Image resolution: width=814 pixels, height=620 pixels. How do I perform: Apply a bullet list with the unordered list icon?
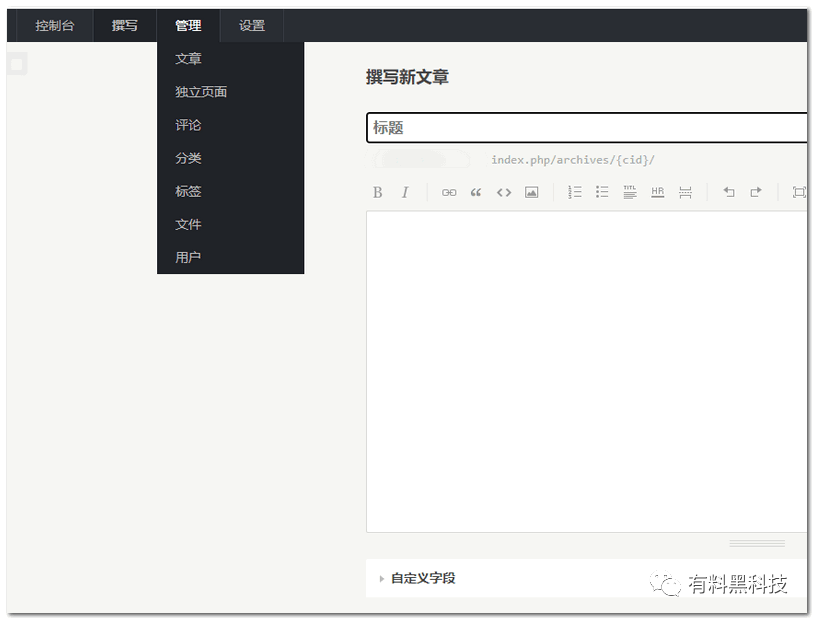pyautogui.click(x=602, y=192)
